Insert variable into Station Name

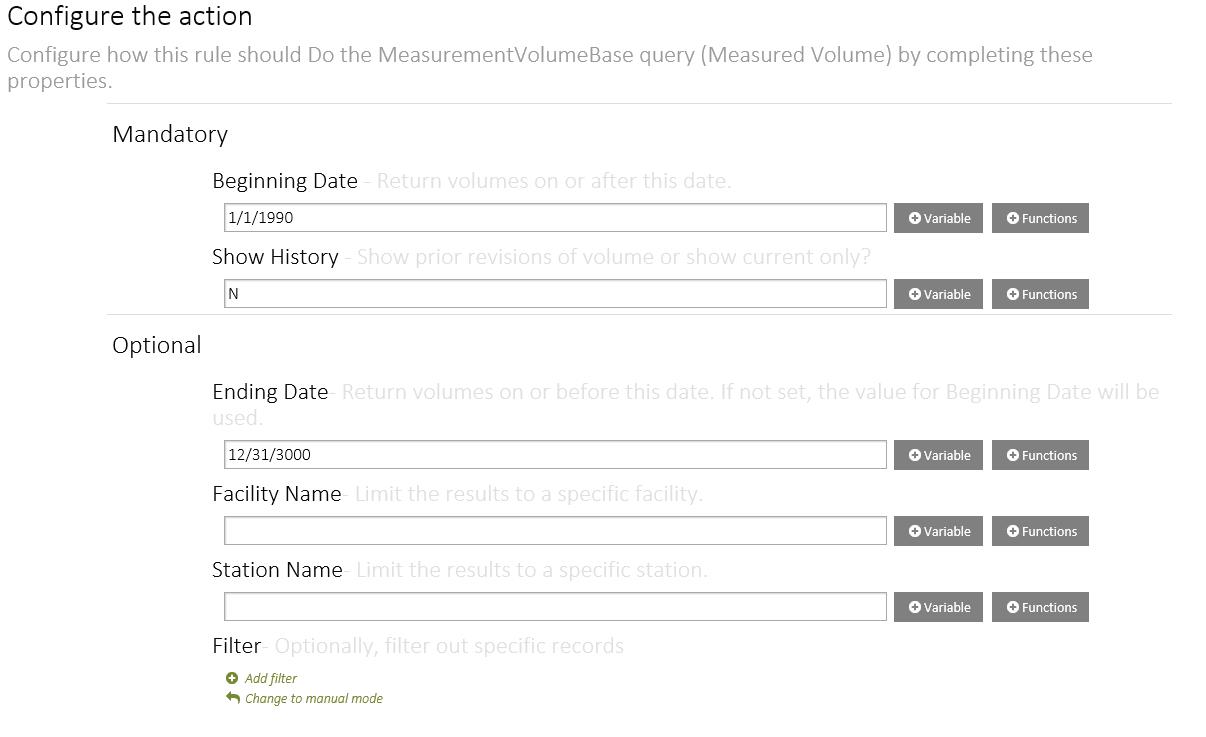click(x=938, y=607)
